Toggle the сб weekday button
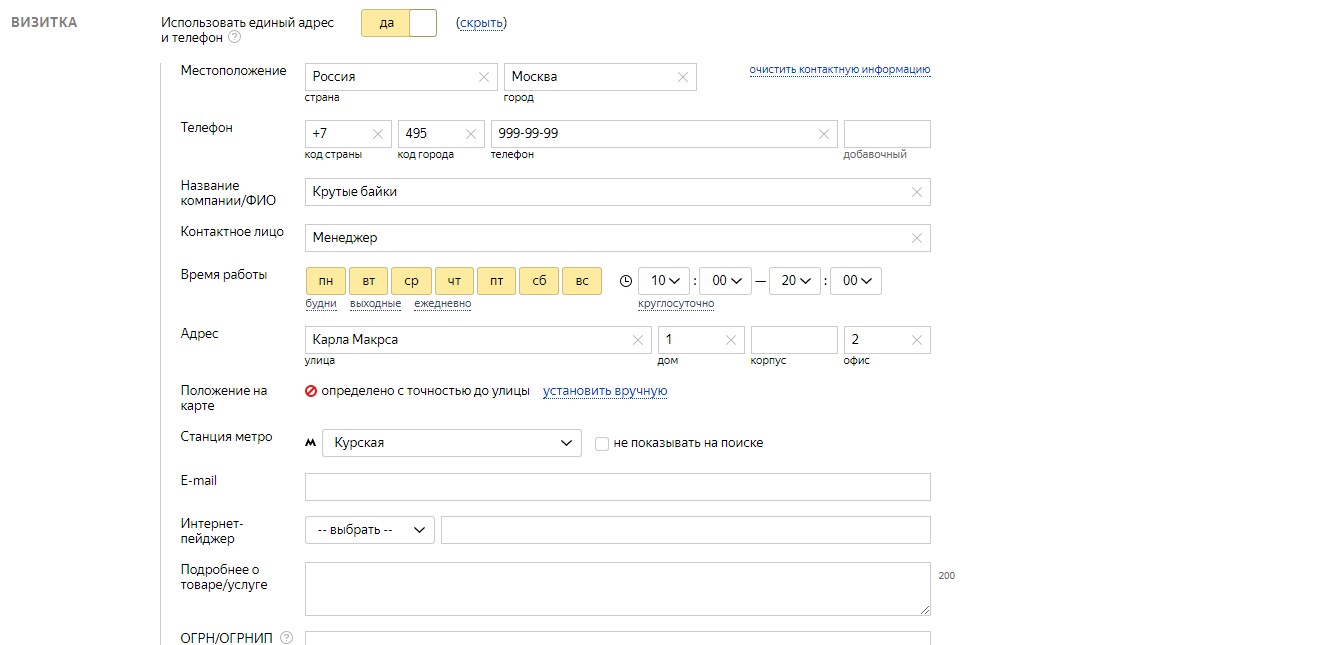The image size is (1317, 645). (539, 281)
